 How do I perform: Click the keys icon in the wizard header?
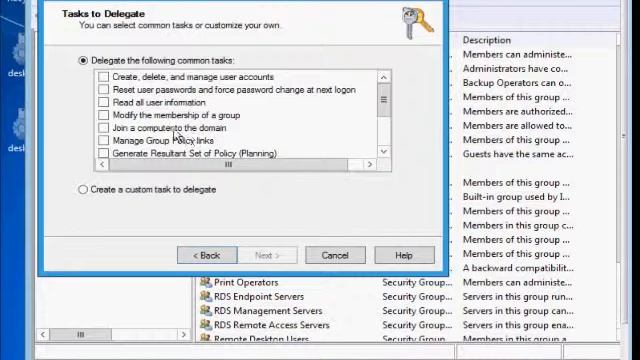coord(417,23)
